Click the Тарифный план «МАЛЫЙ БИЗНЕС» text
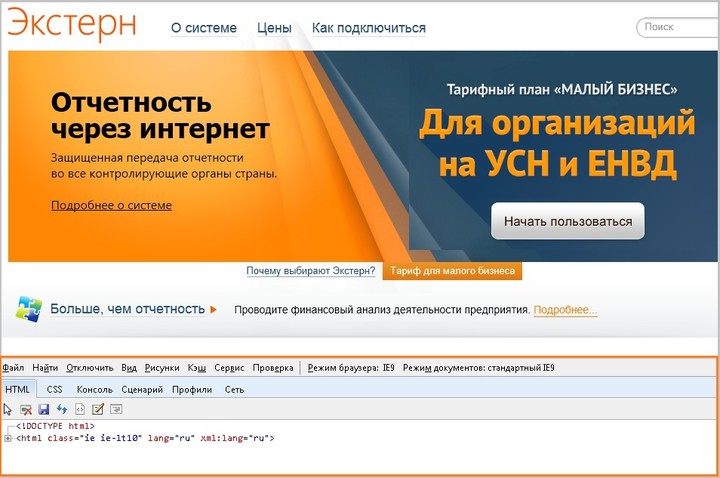The height and width of the screenshot is (478, 720). pos(562,89)
